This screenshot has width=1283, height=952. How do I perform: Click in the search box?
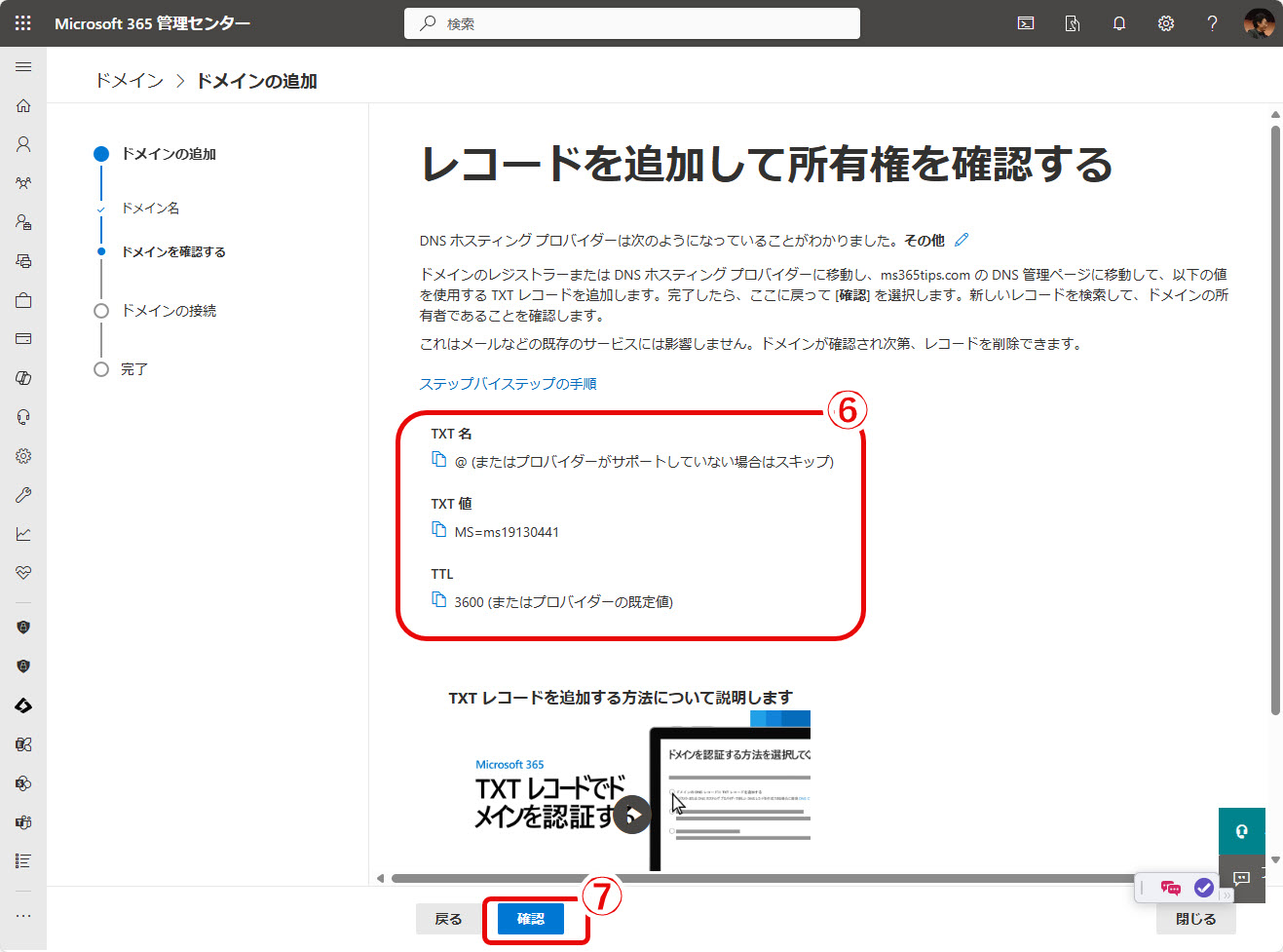tap(632, 23)
